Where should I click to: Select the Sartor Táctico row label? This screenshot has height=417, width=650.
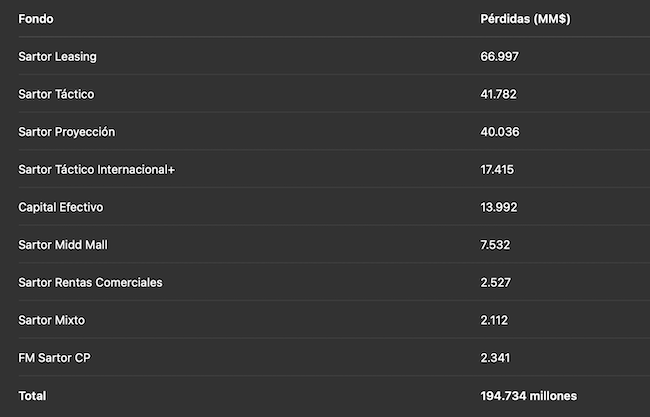pos(56,94)
